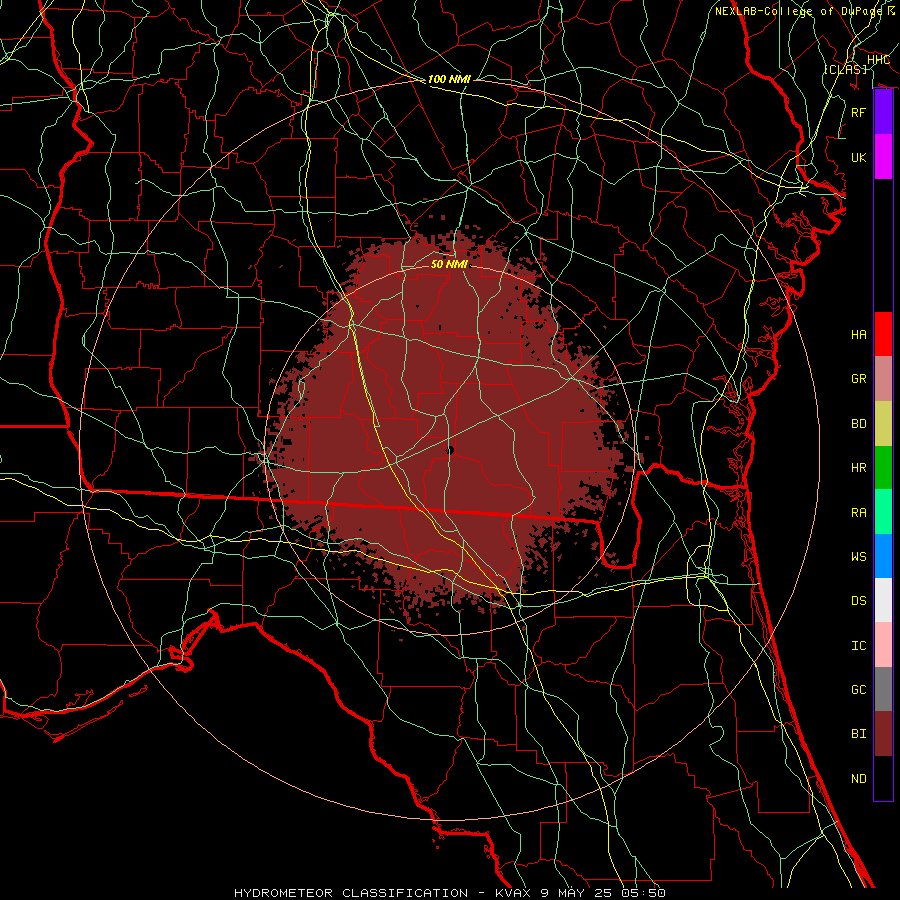
Task: Click the HA red legend swatch
Action: (883, 334)
